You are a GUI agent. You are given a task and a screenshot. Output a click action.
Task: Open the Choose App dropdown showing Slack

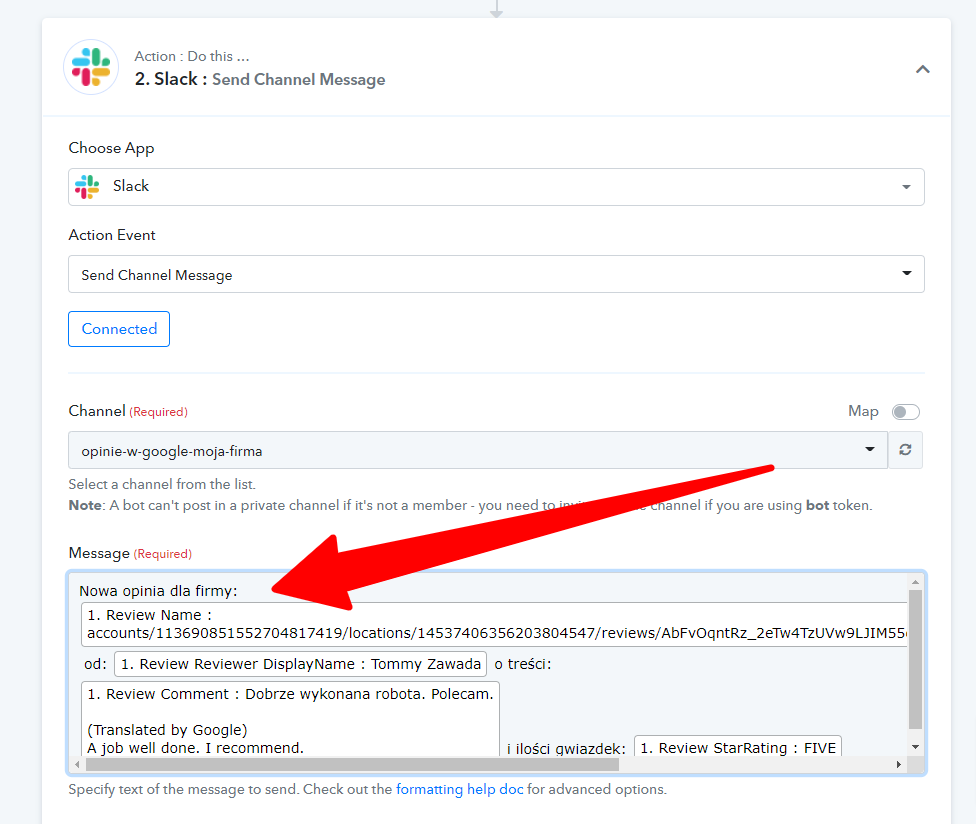click(496, 187)
